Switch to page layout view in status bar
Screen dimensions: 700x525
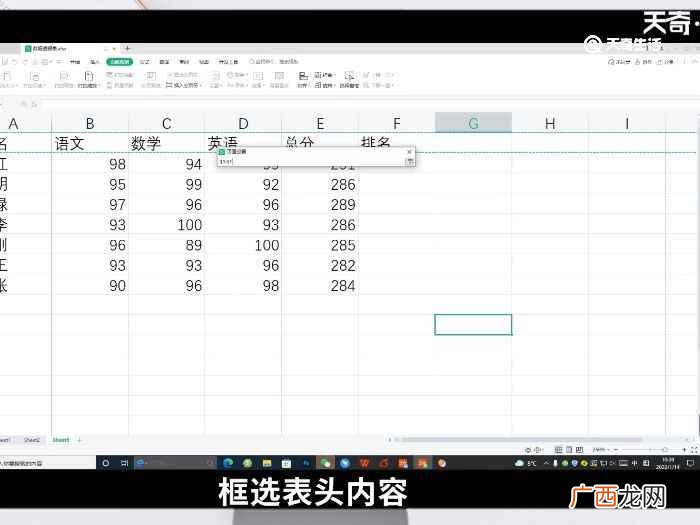click(x=569, y=450)
